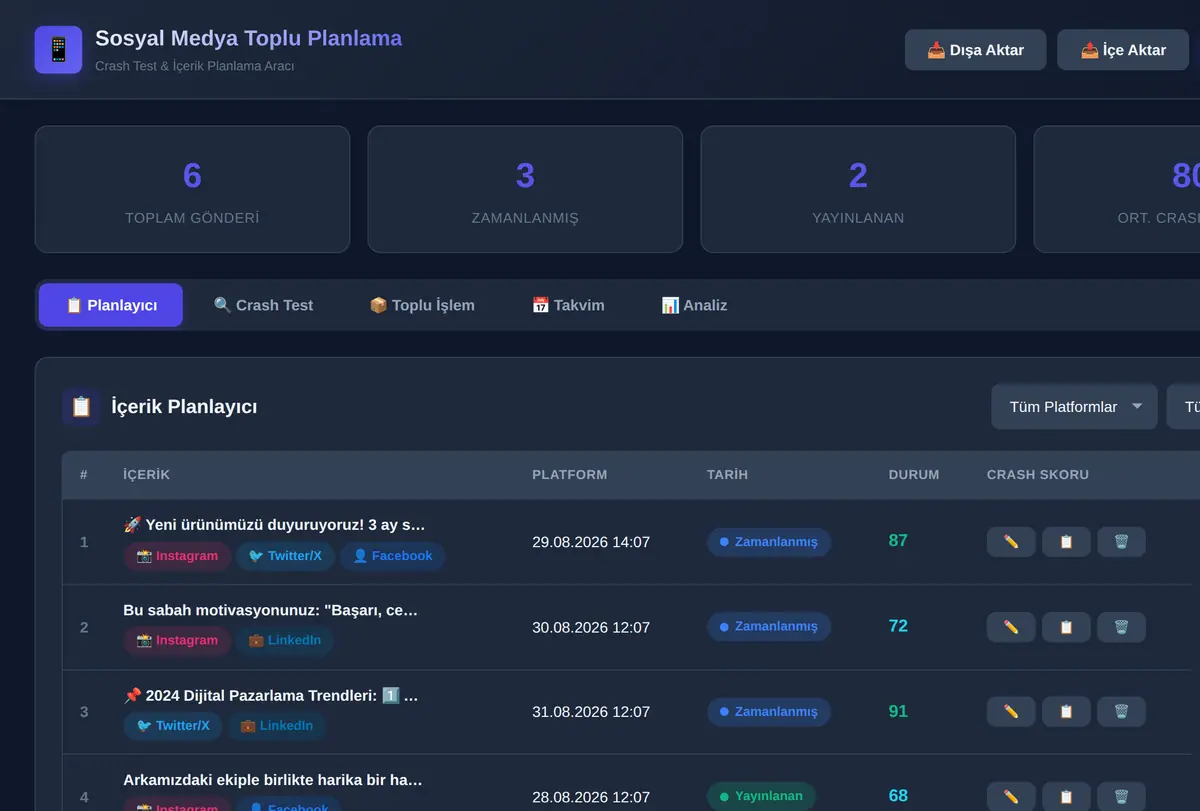This screenshot has width=1200, height=811.
Task: Expand the second filter dropdown beside Tüm Platformlar
Action: [1183, 407]
